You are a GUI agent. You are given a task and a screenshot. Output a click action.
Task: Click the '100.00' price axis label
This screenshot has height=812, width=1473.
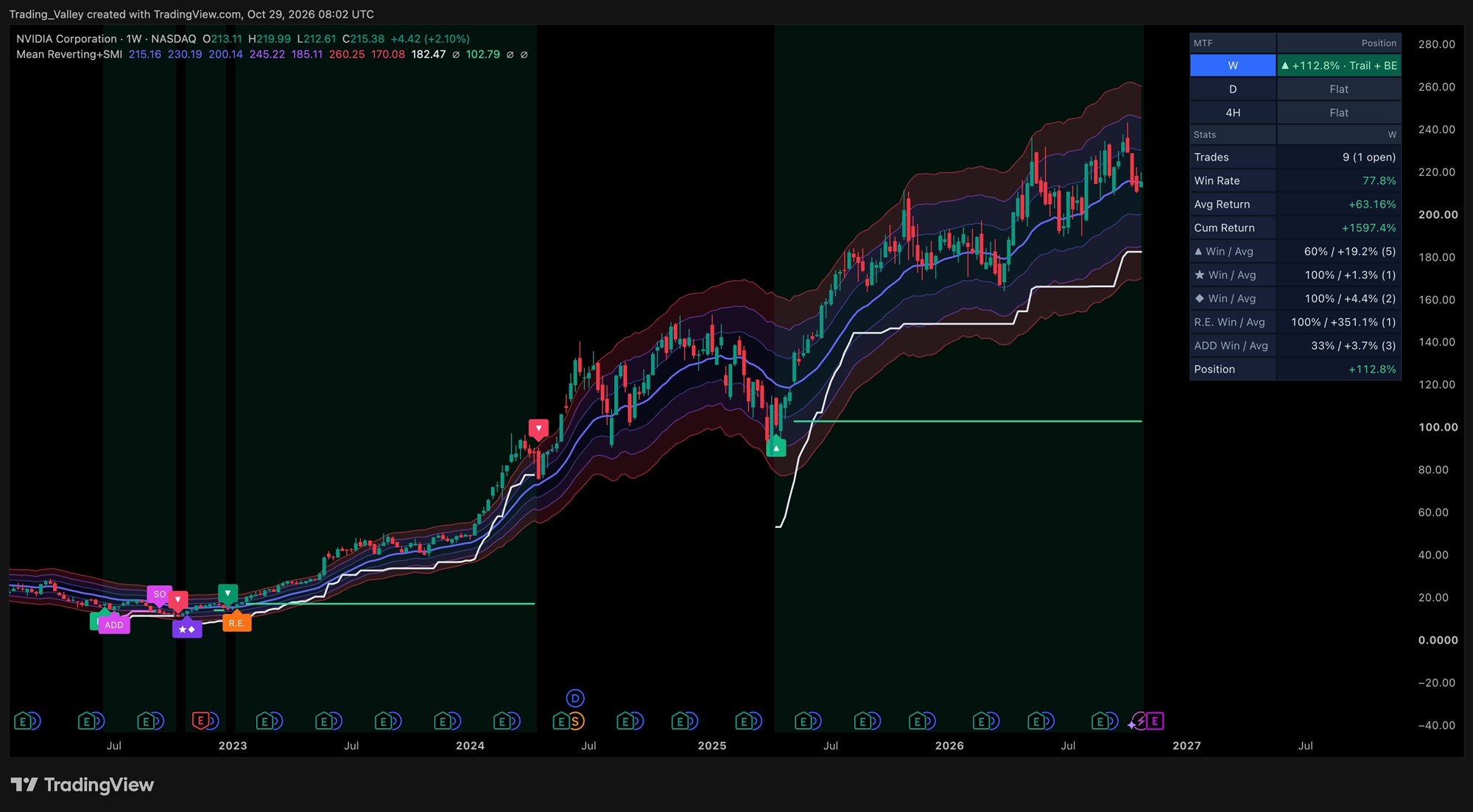(1438, 427)
